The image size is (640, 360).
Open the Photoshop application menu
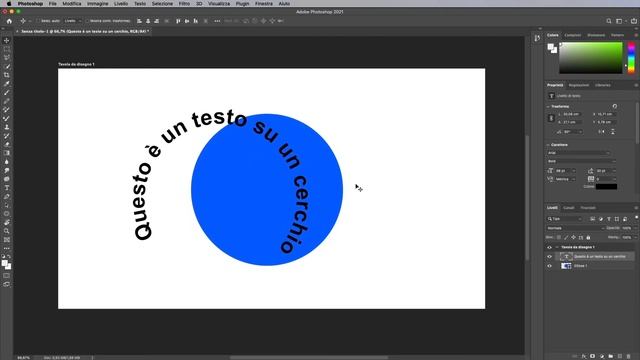coord(30,4)
